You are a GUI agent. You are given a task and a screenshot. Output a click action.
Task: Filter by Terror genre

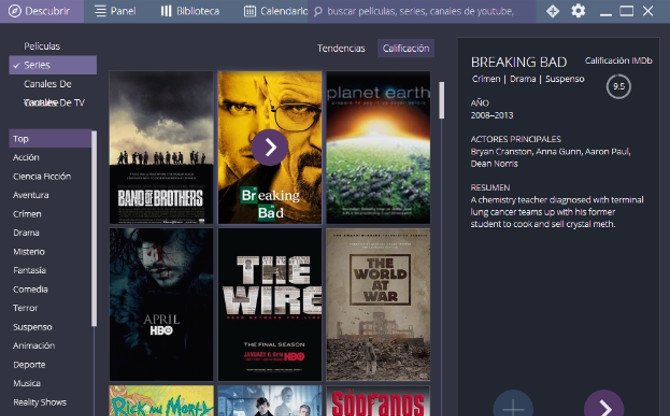[x=25, y=308]
